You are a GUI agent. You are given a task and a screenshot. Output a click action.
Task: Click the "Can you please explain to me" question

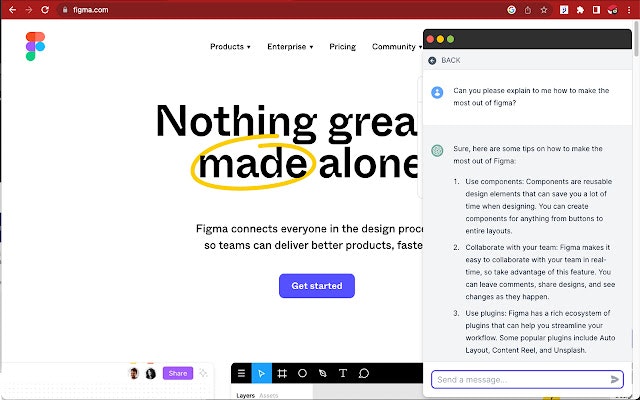(x=531, y=96)
